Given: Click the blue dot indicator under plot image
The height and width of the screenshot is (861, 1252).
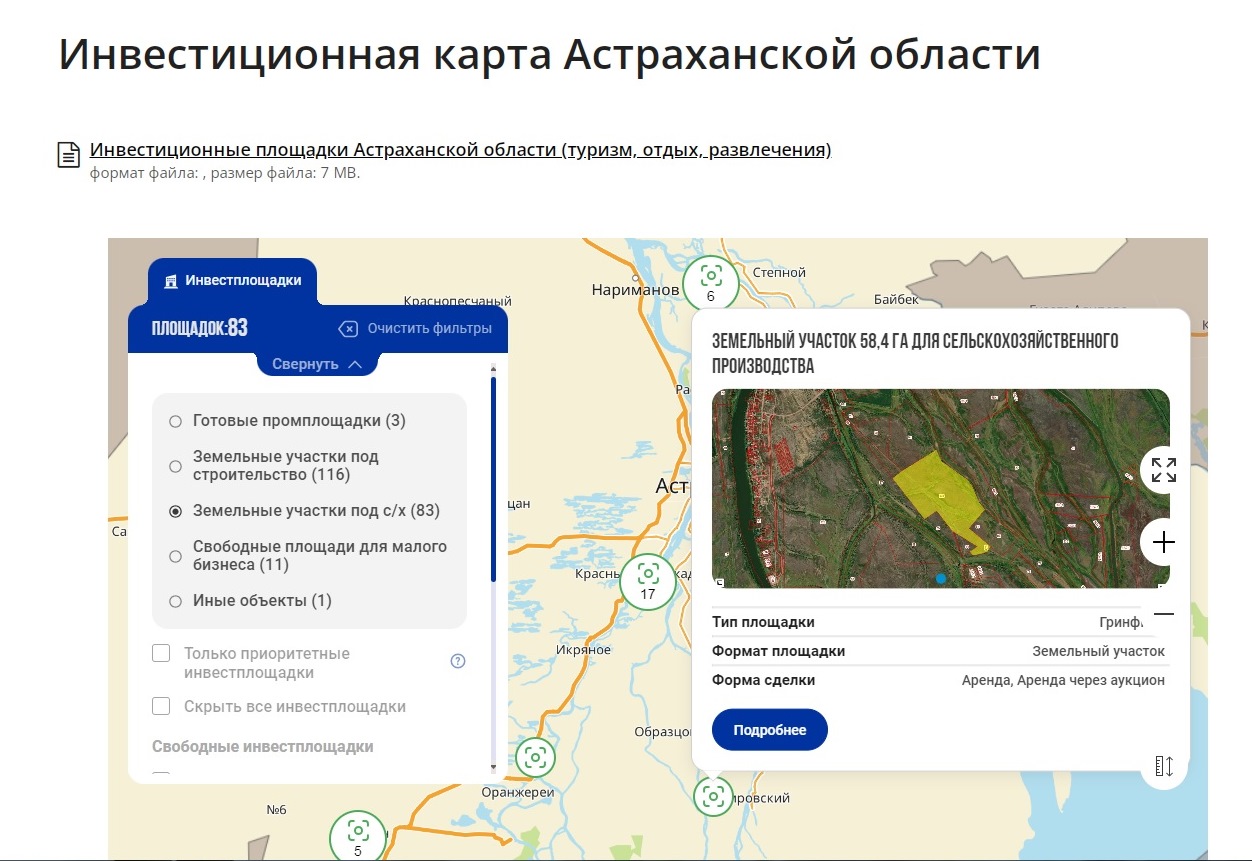Looking at the screenshot, I should tap(941, 578).
